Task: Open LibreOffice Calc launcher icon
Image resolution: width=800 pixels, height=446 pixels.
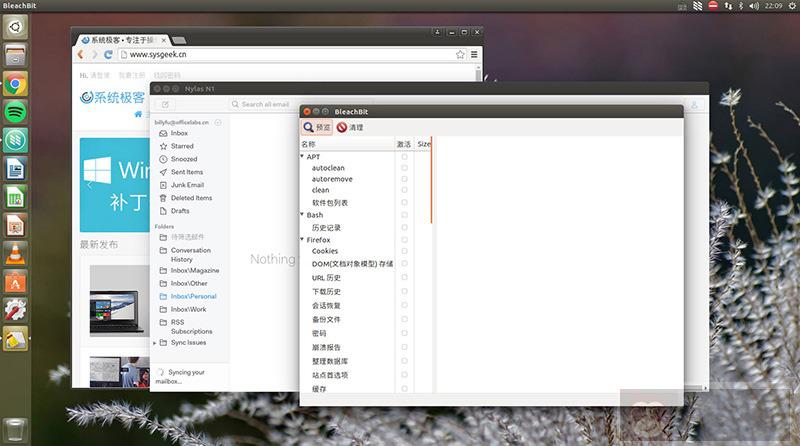Action: tap(15, 197)
